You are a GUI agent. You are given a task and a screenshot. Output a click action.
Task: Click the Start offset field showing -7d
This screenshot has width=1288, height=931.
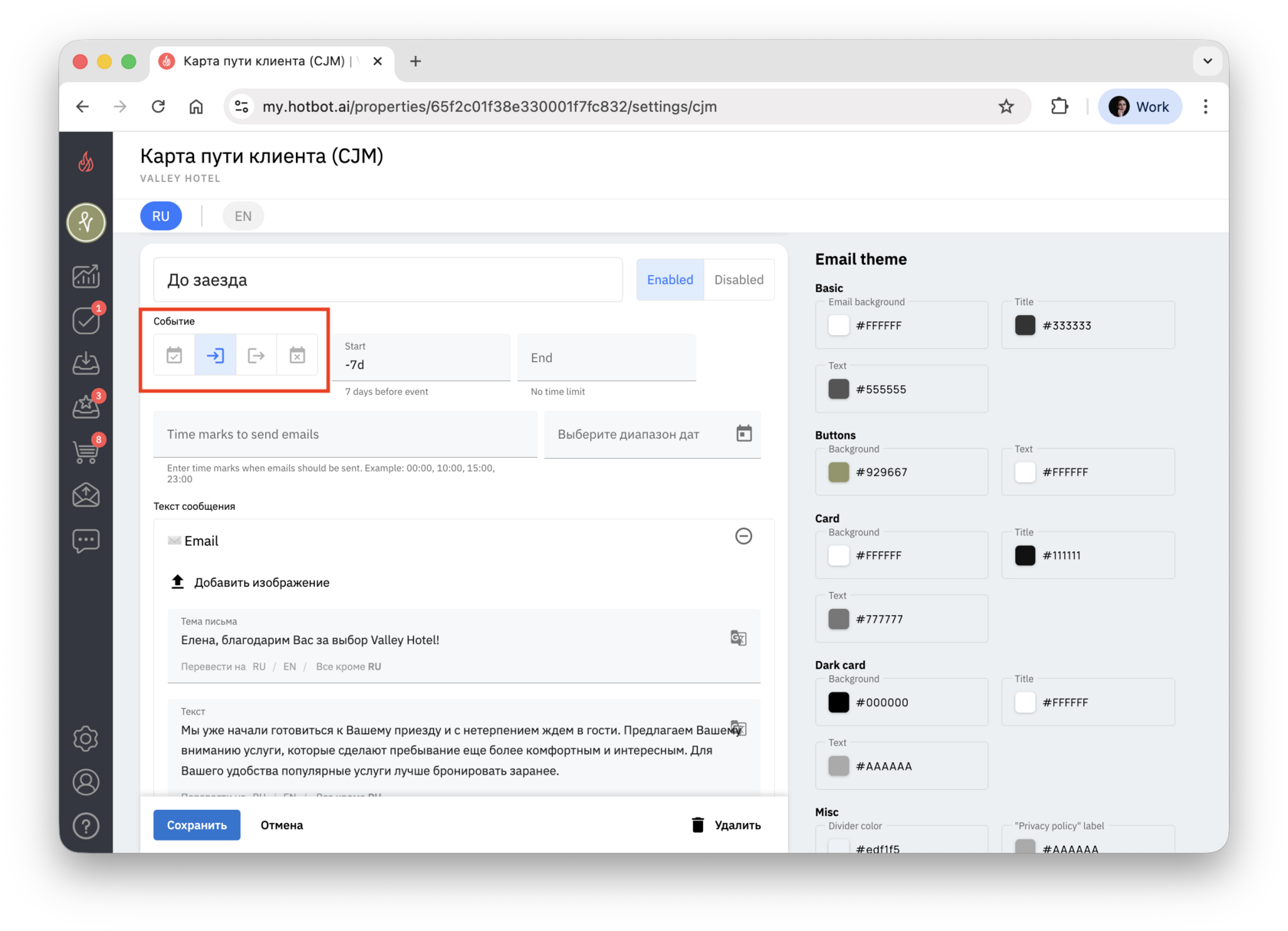click(x=421, y=357)
